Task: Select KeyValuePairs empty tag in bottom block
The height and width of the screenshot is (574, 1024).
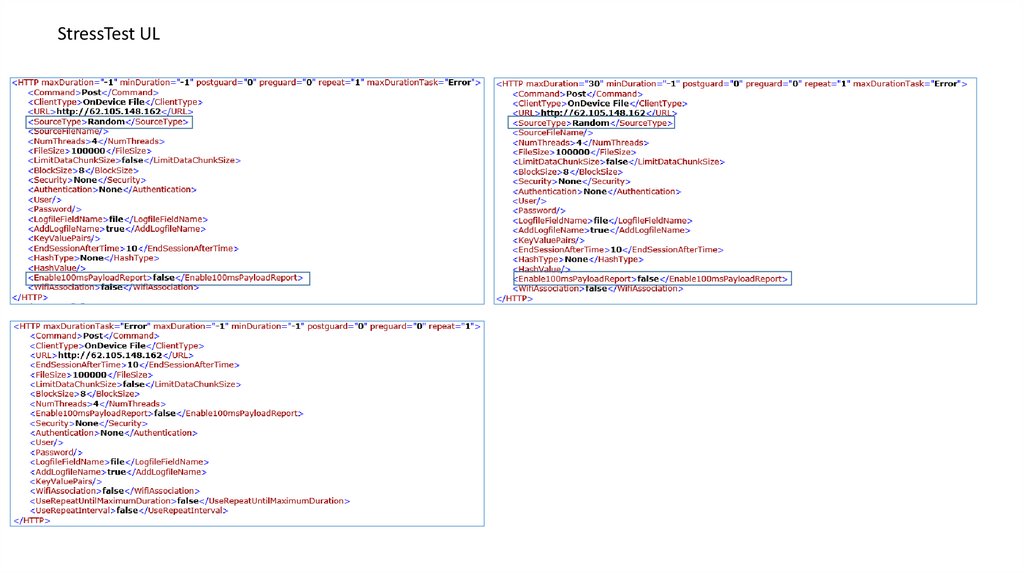Action: click(x=66, y=481)
